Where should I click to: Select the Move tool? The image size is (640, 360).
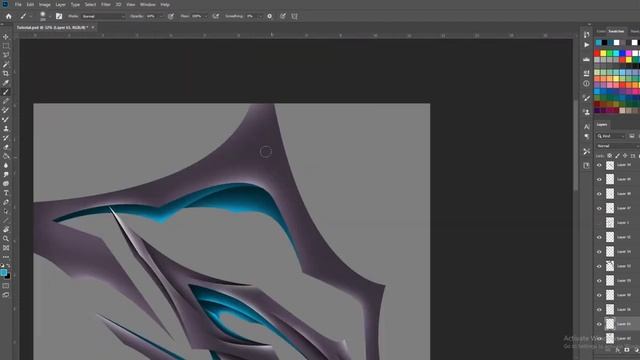(x=6, y=37)
